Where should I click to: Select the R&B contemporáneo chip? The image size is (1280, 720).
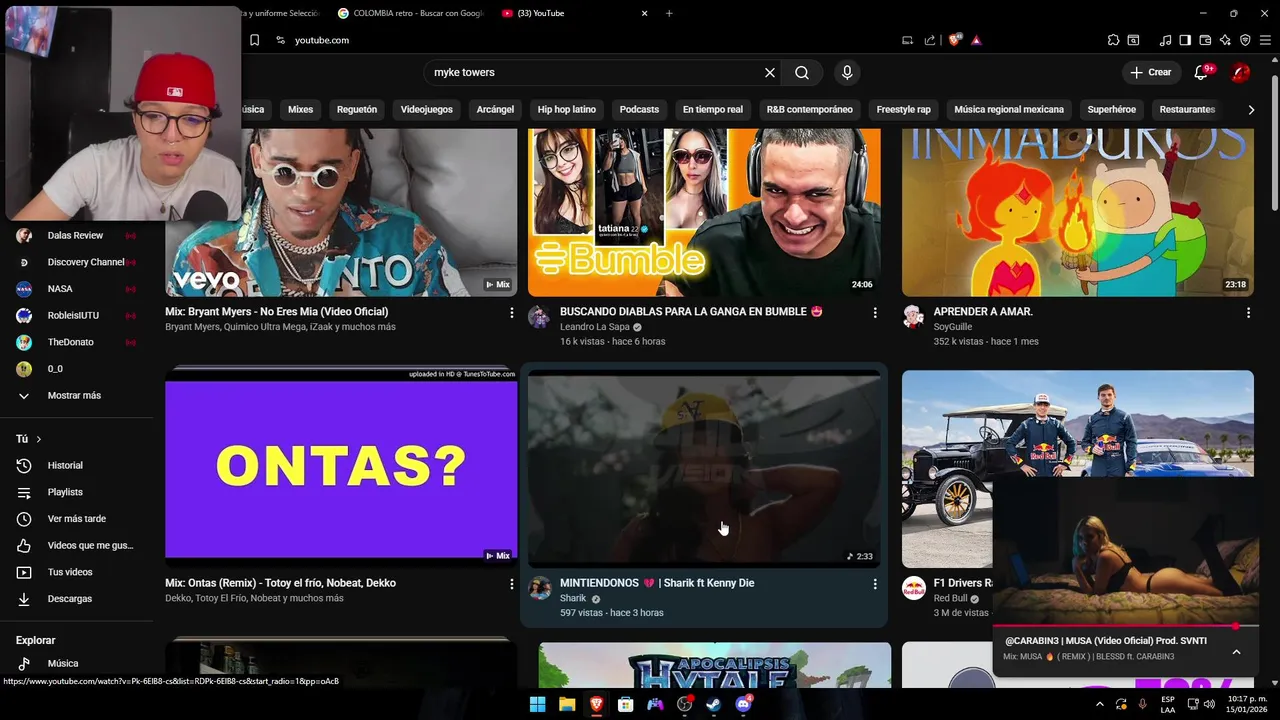click(809, 109)
